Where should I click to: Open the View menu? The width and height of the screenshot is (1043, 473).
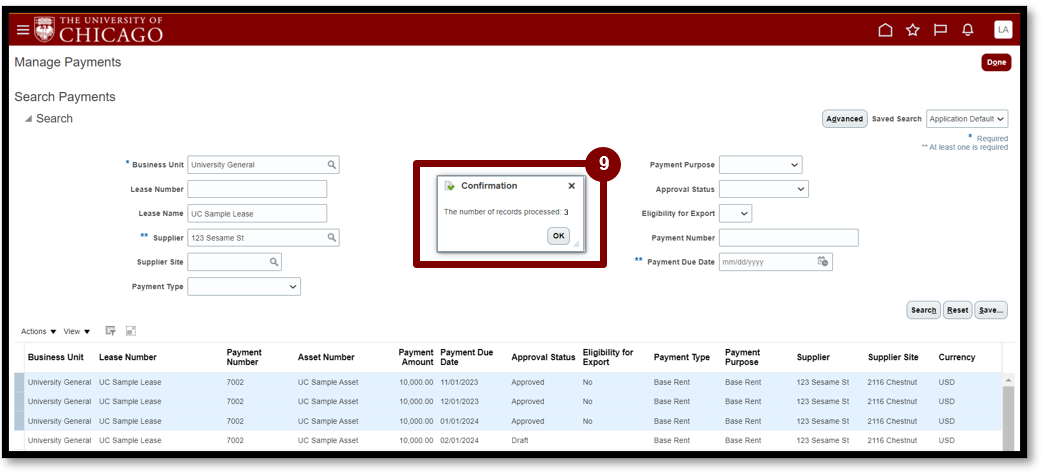coord(76,331)
